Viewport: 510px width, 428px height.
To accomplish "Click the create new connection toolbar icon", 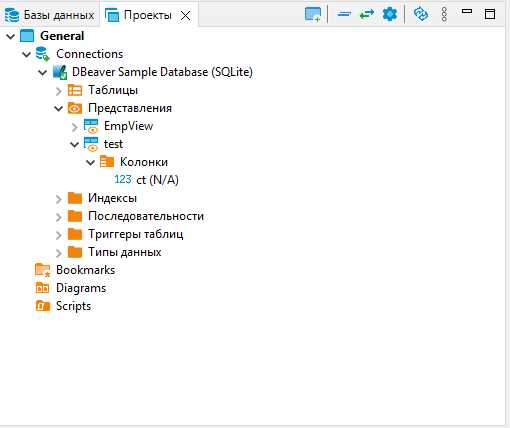I will [x=313, y=15].
